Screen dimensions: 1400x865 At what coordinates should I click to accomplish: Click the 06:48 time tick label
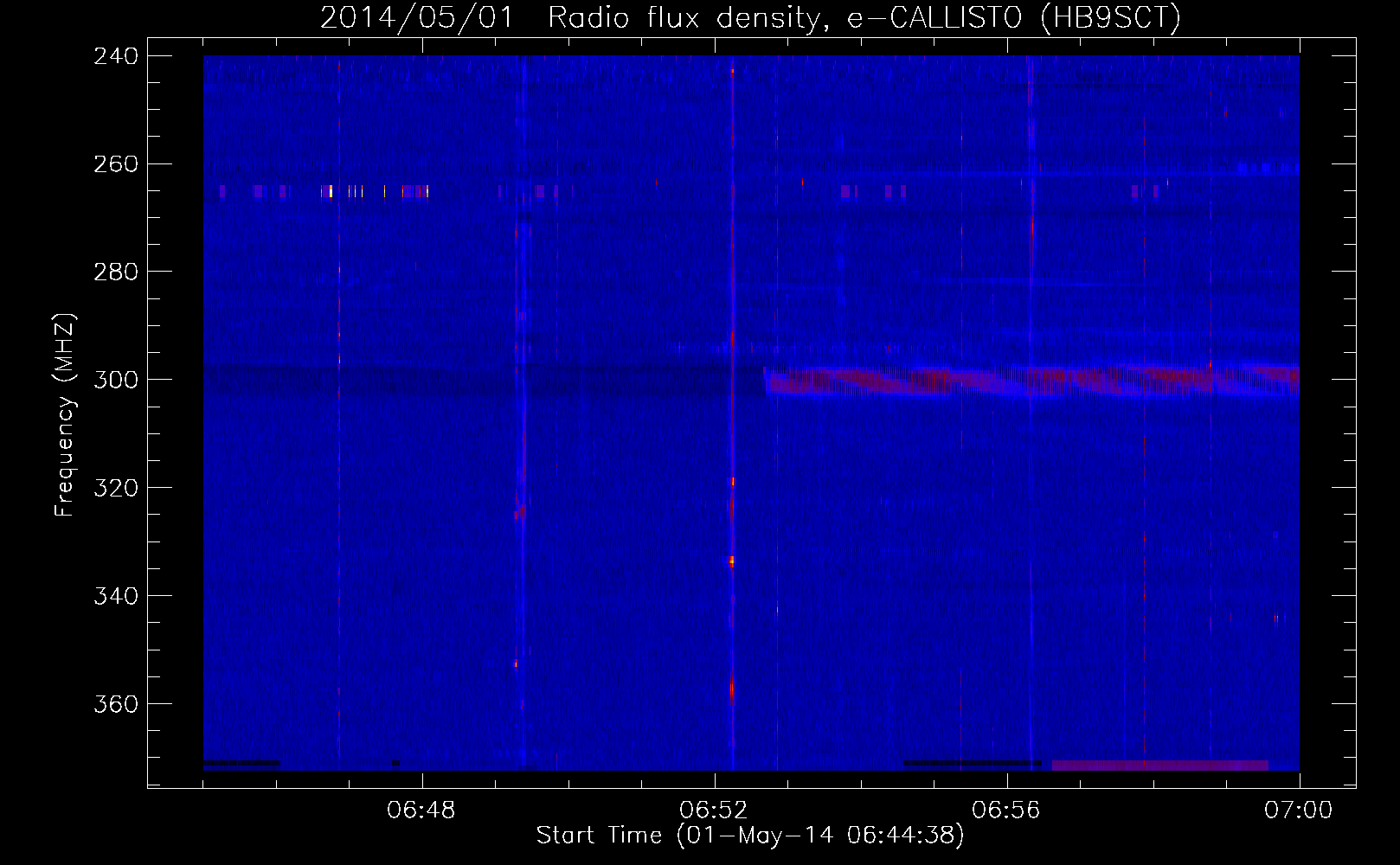(x=422, y=811)
